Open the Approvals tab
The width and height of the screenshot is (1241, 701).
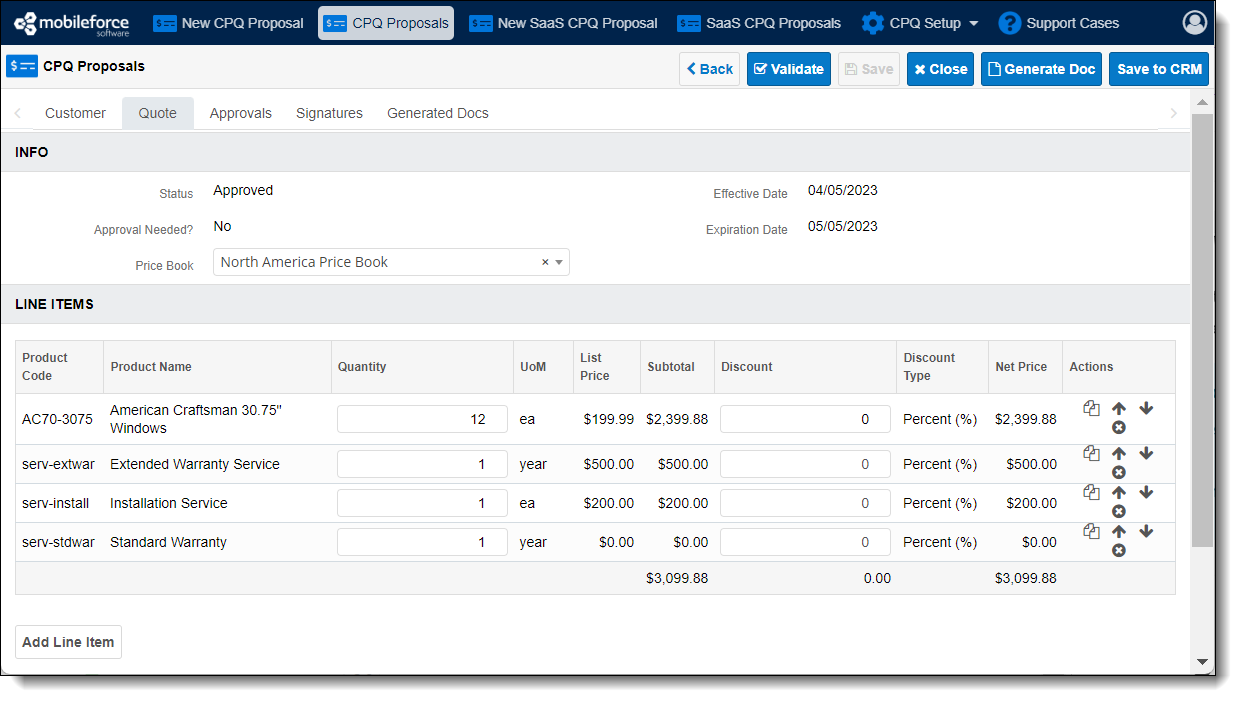[x=241, y=113]
